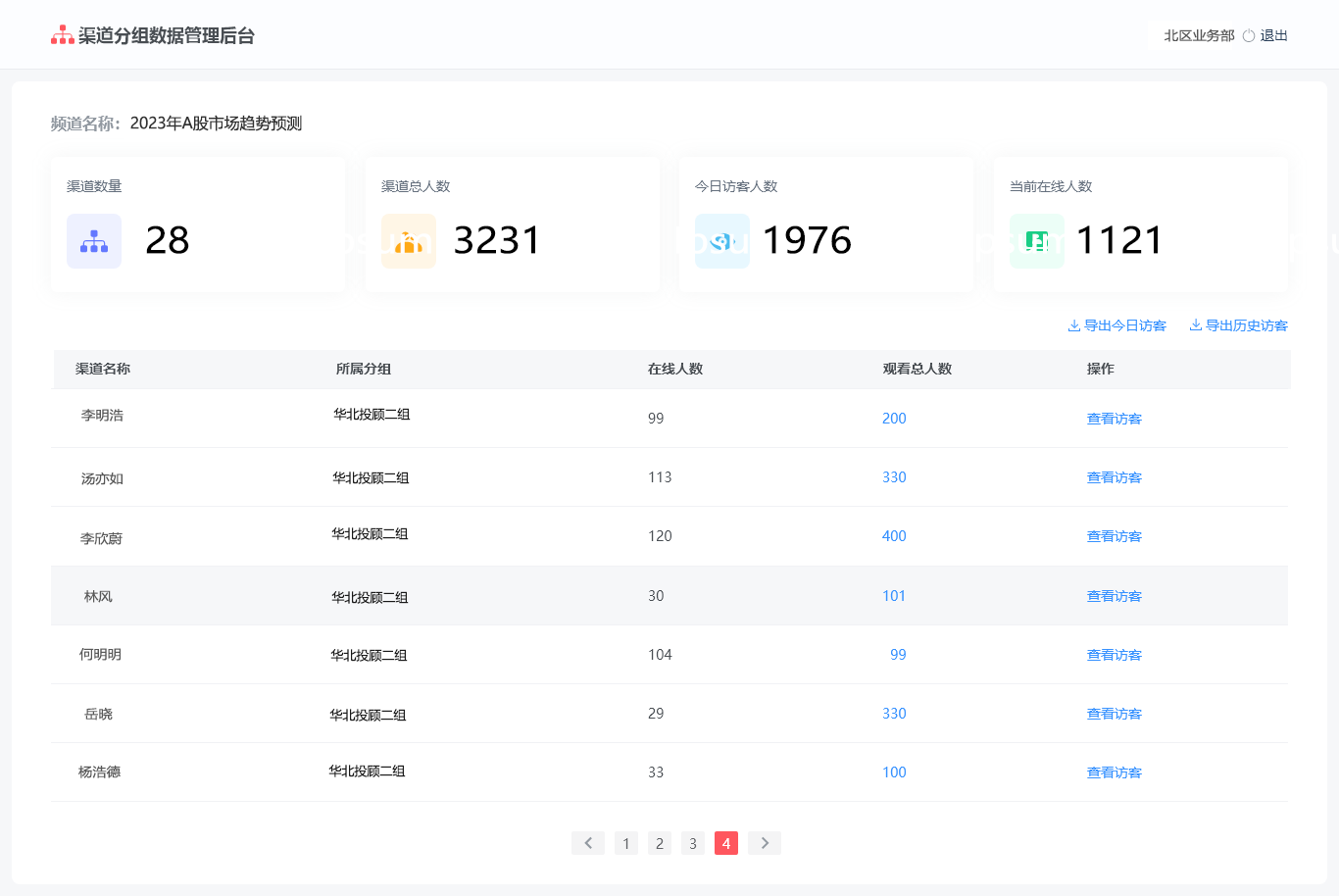Click the green currently online icon
The height and width of the screenshot is (896, 1339).
coord(1037,241)
